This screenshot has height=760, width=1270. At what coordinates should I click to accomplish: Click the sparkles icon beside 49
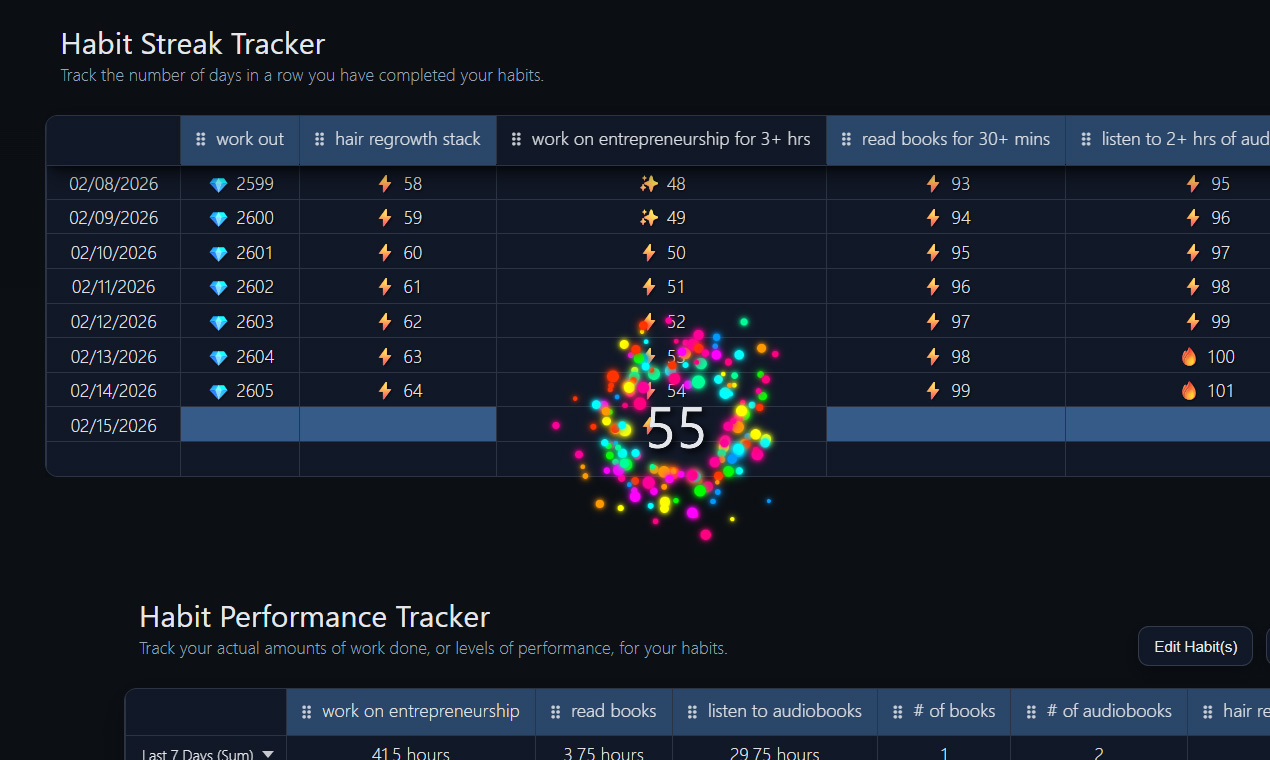click(648, 218)
